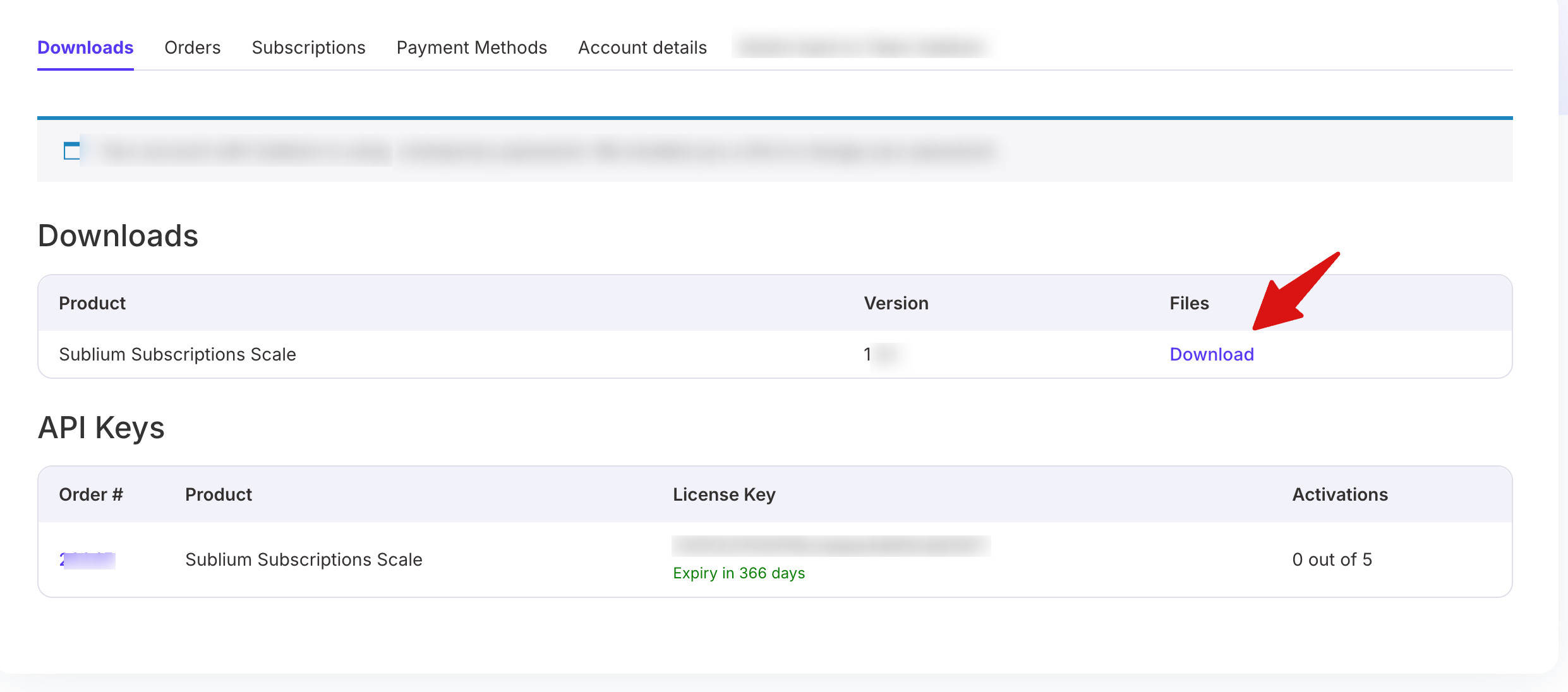The height and width of the screenshot is (692, 1568).
Task: Click Sublium Subscriptions Scale in Downloads table
Action: coord(178,354)
